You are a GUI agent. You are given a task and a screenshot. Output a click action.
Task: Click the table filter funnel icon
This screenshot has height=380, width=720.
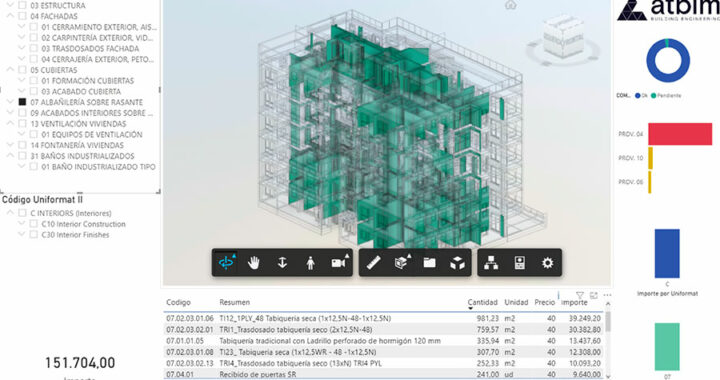[x=580, y=295]
